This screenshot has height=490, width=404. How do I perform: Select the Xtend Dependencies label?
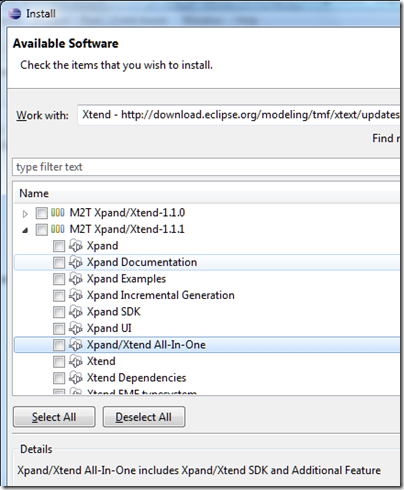(x=136, y=378)
